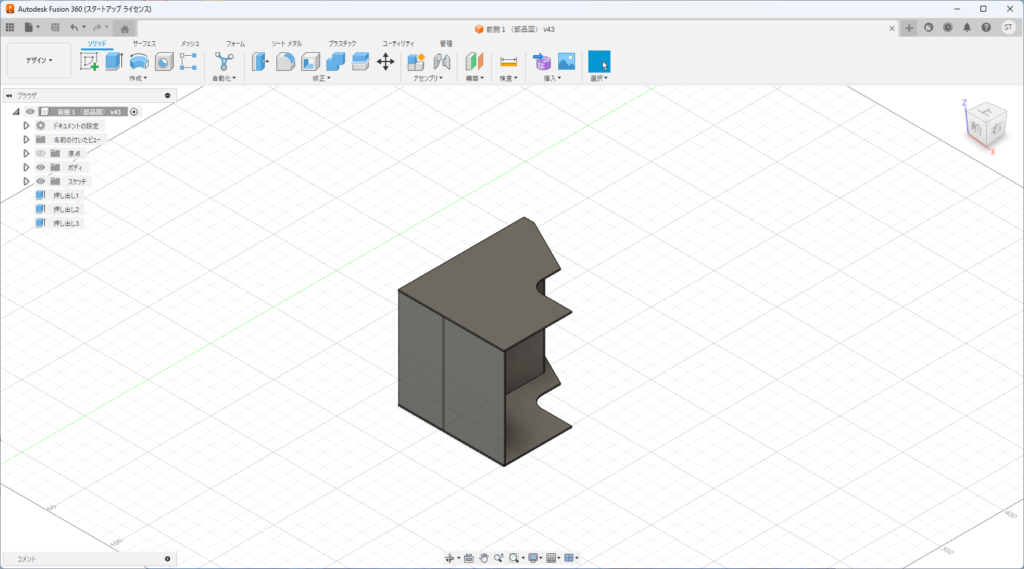Hide the スケッチ (Sketches) folder

point(40,182)
